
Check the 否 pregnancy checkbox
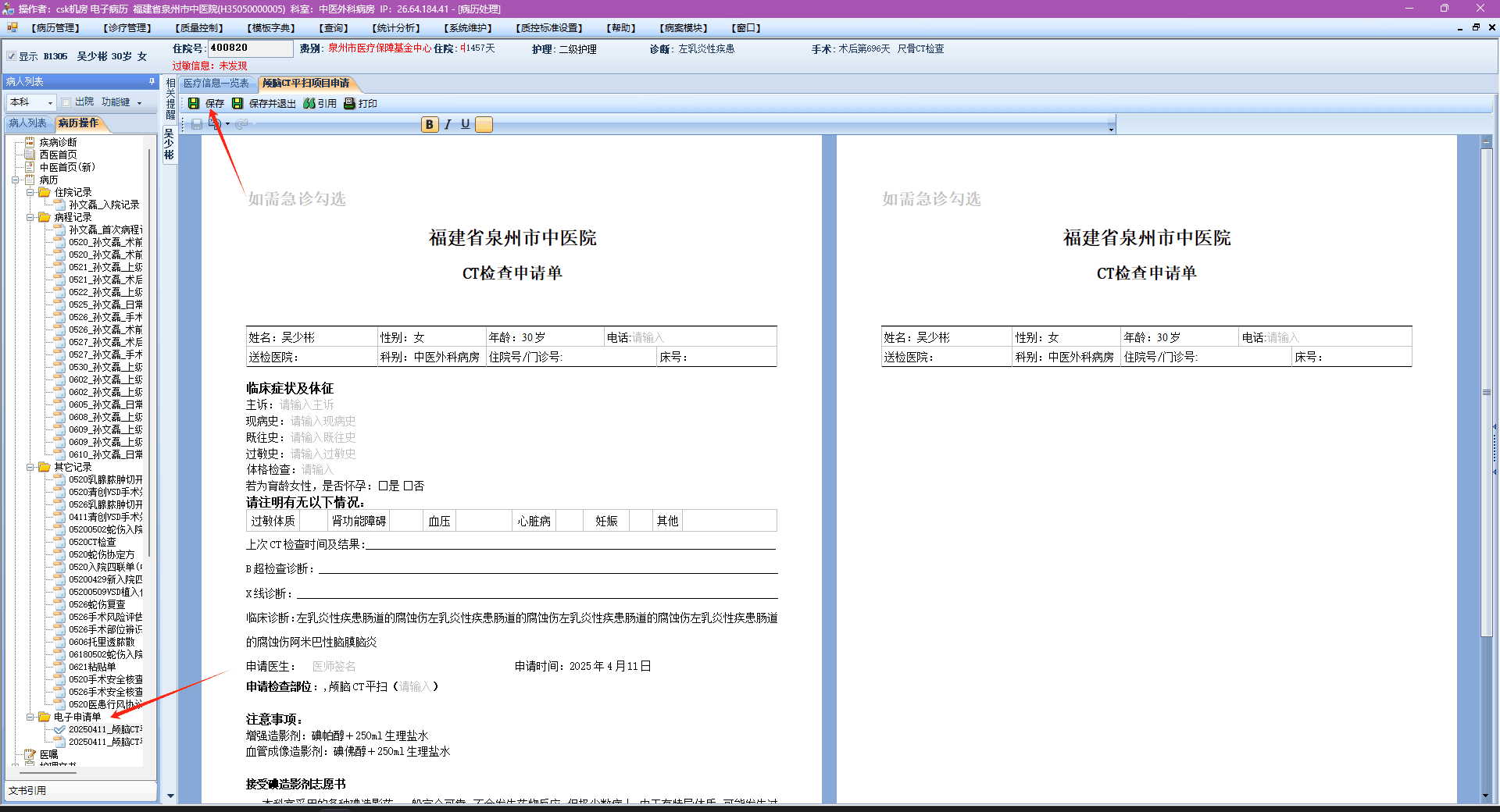[408, 486]
